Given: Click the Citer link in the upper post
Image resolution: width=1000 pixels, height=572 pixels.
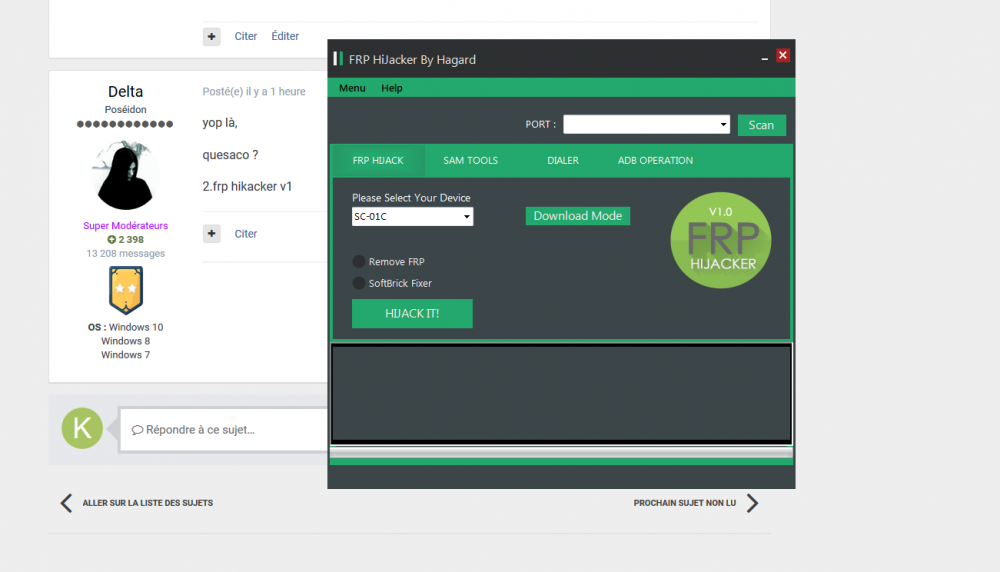Looking at the screenshot, I should click(x=246, y=36).
